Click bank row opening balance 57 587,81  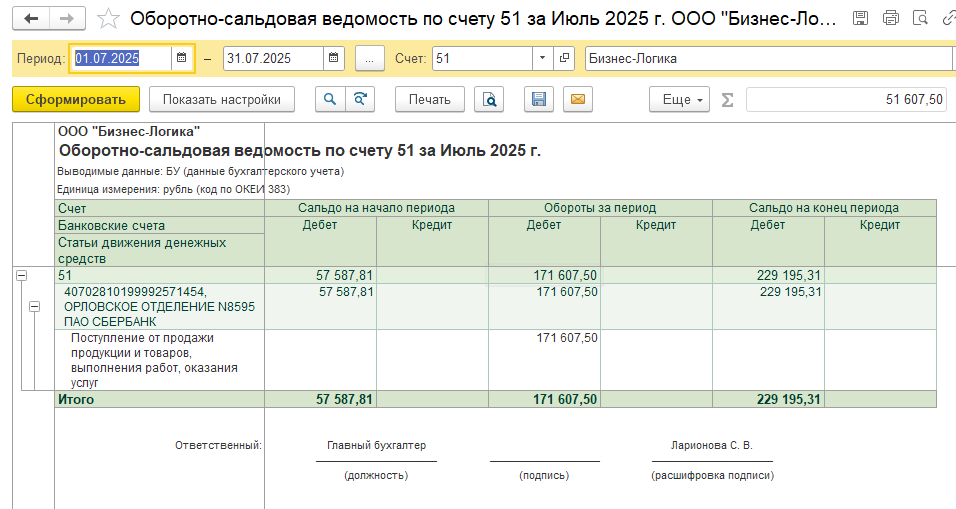tap(320, 307)
